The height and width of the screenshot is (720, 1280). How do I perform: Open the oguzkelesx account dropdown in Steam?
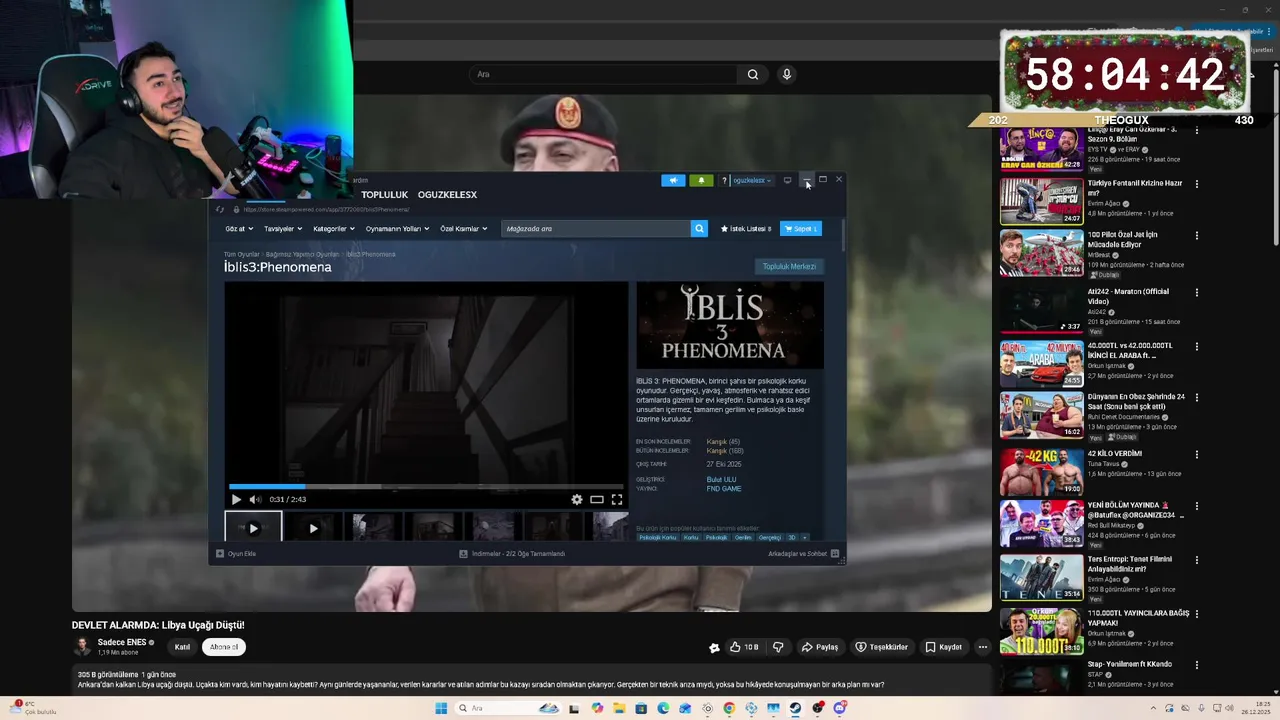(751, 180)
